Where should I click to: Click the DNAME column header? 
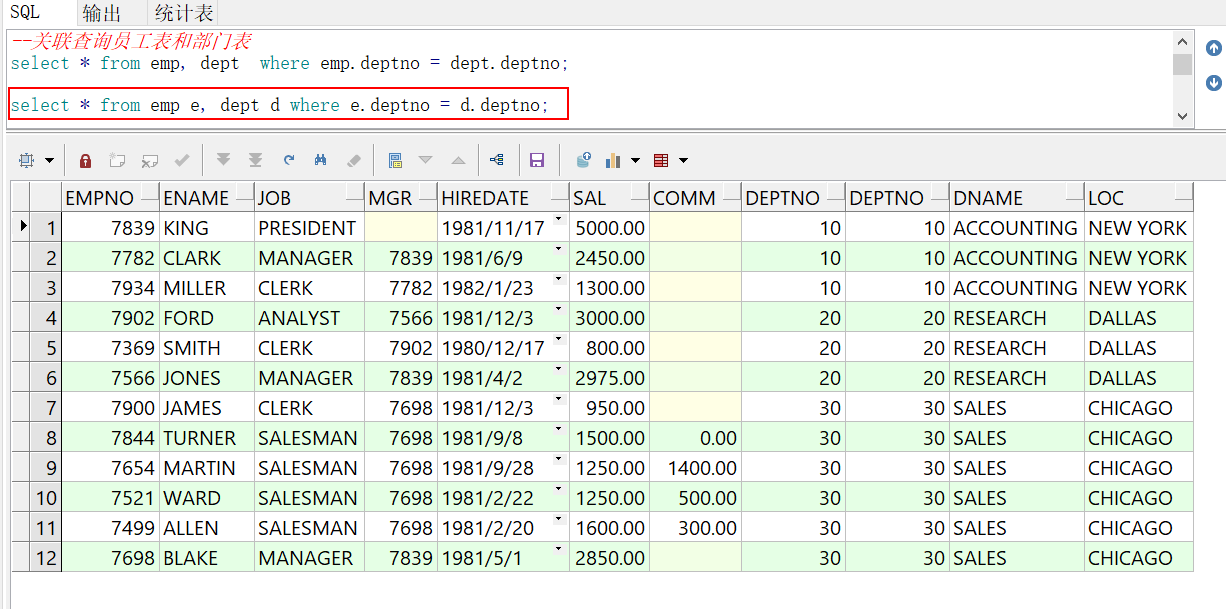coord(1016,197)
